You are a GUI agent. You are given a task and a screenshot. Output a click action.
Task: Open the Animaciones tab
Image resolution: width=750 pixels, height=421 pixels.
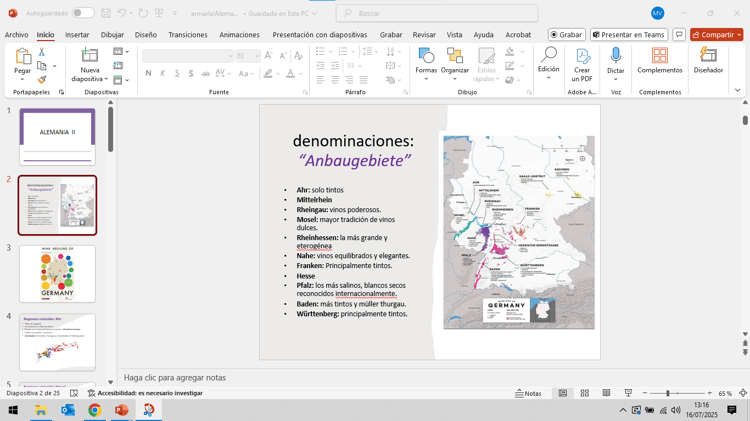[239, 34]
